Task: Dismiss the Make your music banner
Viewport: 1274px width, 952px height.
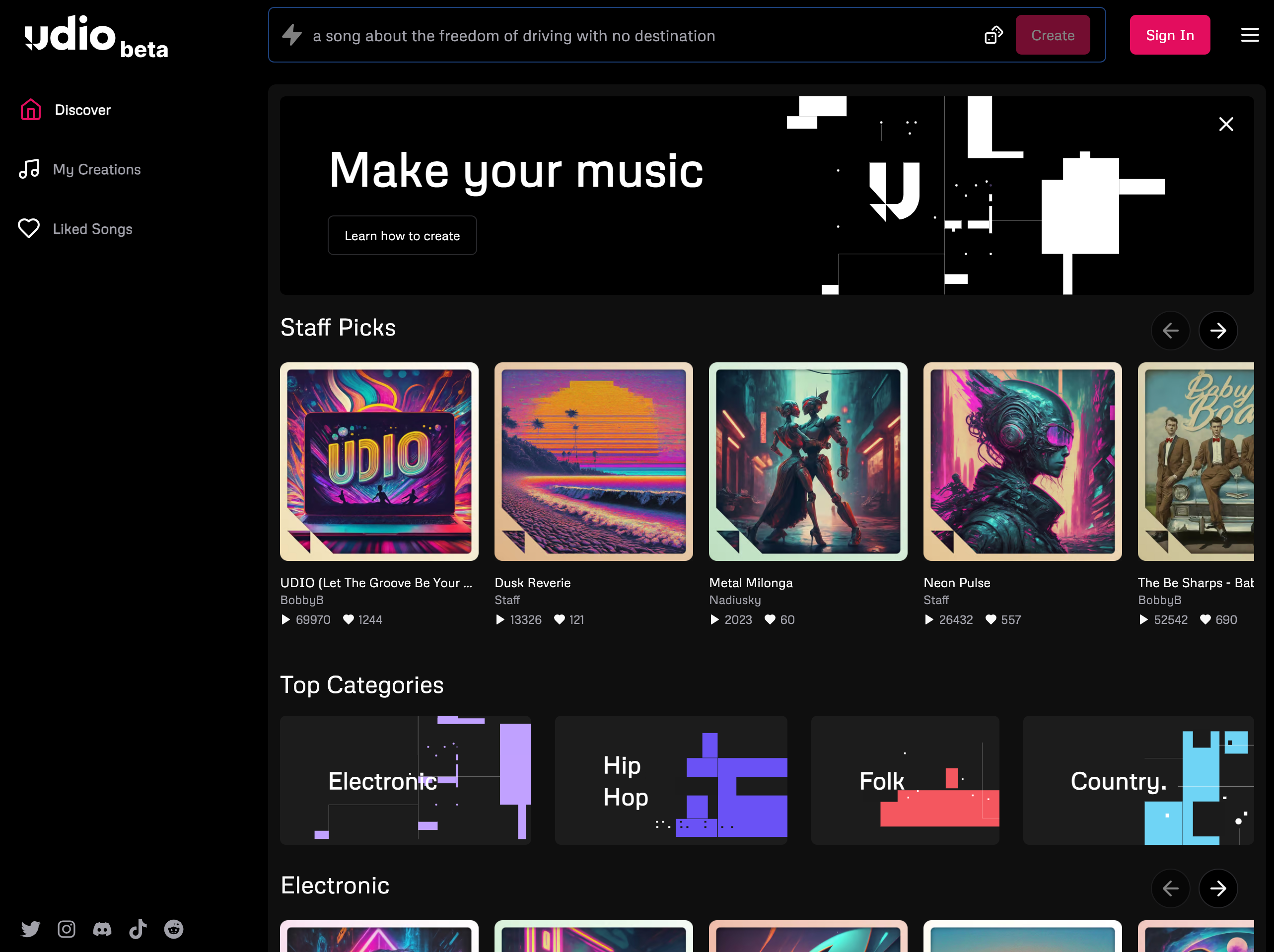Action: (1226, 125)
